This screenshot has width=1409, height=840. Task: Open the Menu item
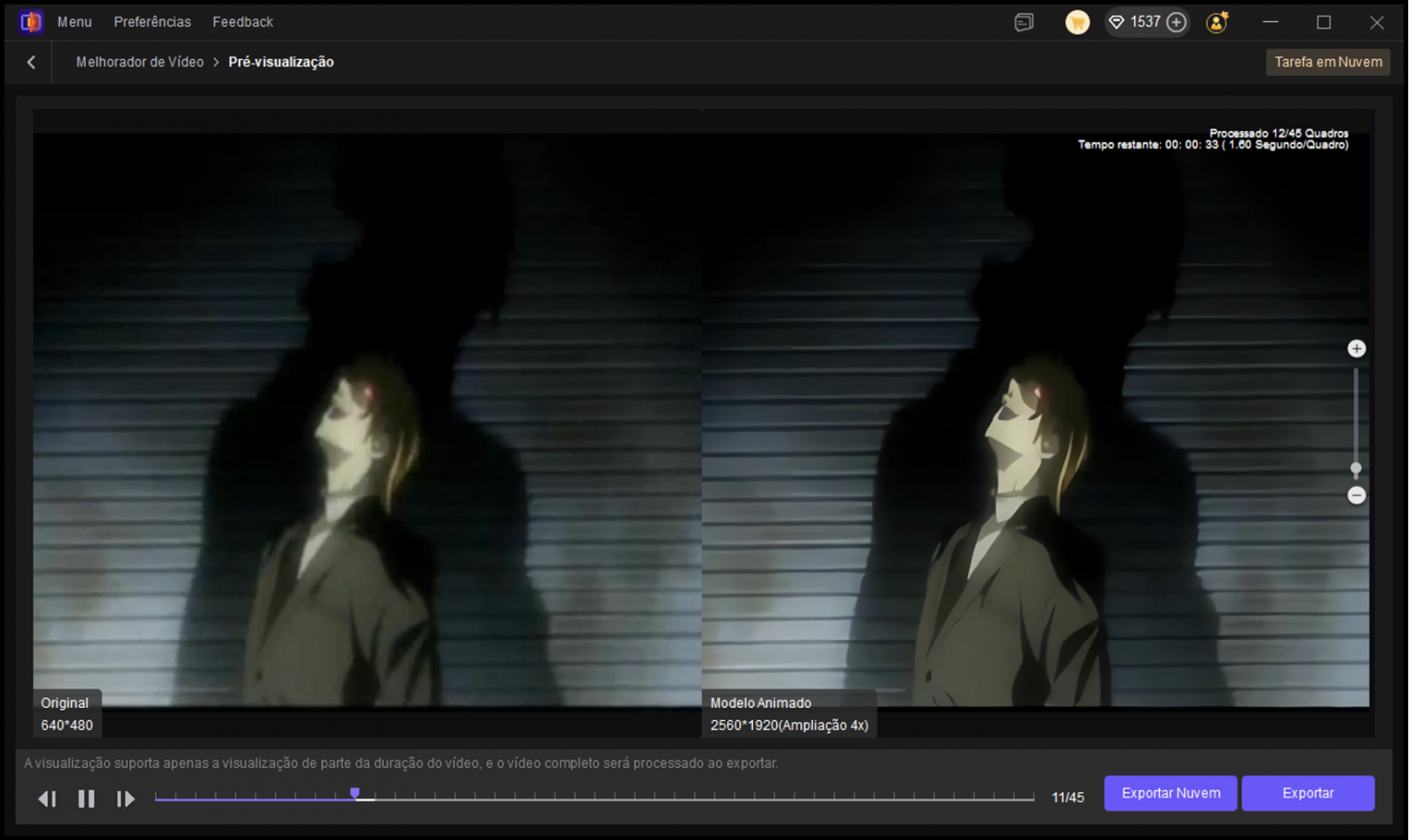point(75,22)
